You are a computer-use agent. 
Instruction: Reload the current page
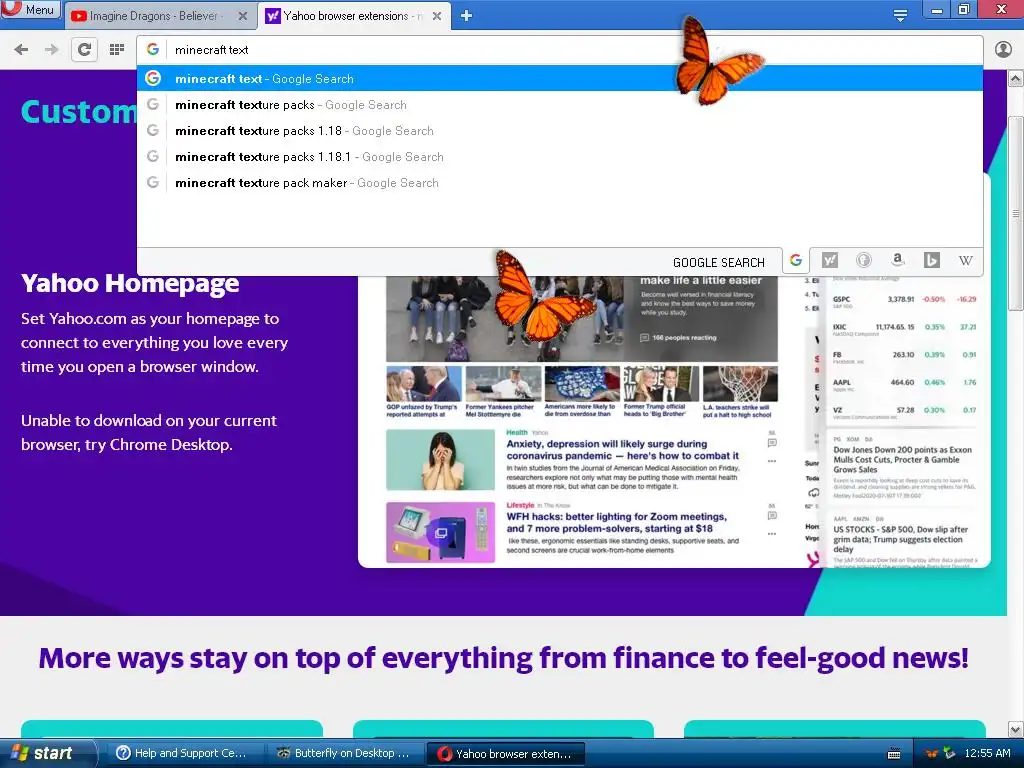click(84, 50)
